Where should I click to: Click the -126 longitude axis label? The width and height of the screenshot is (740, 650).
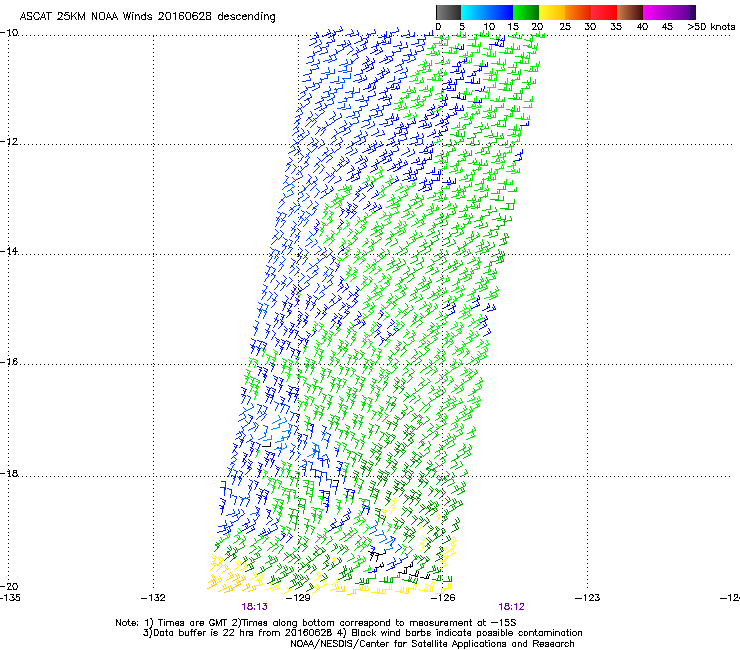[x=443, y=598]
